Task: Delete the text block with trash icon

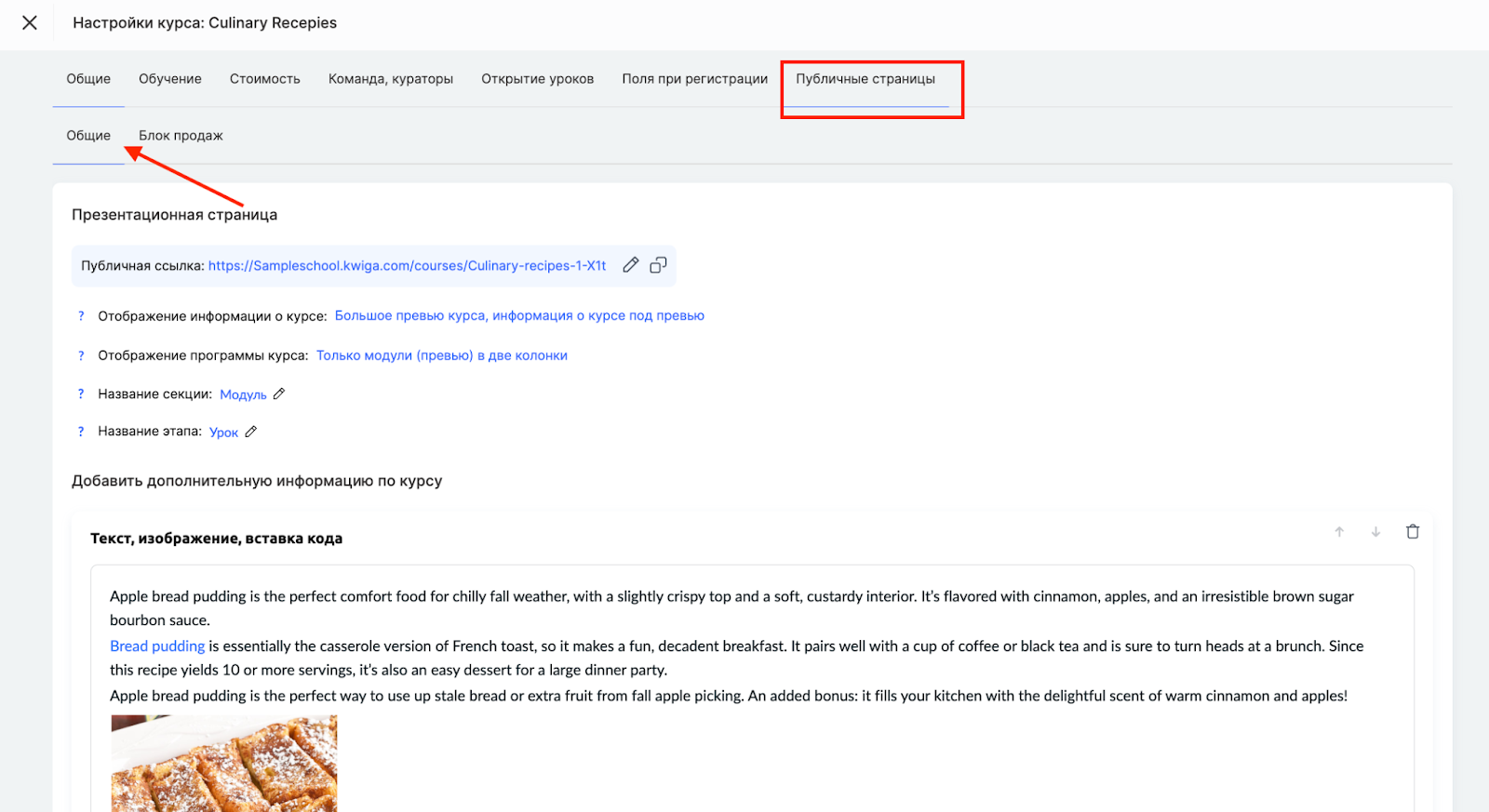Action: (1413, 532)
